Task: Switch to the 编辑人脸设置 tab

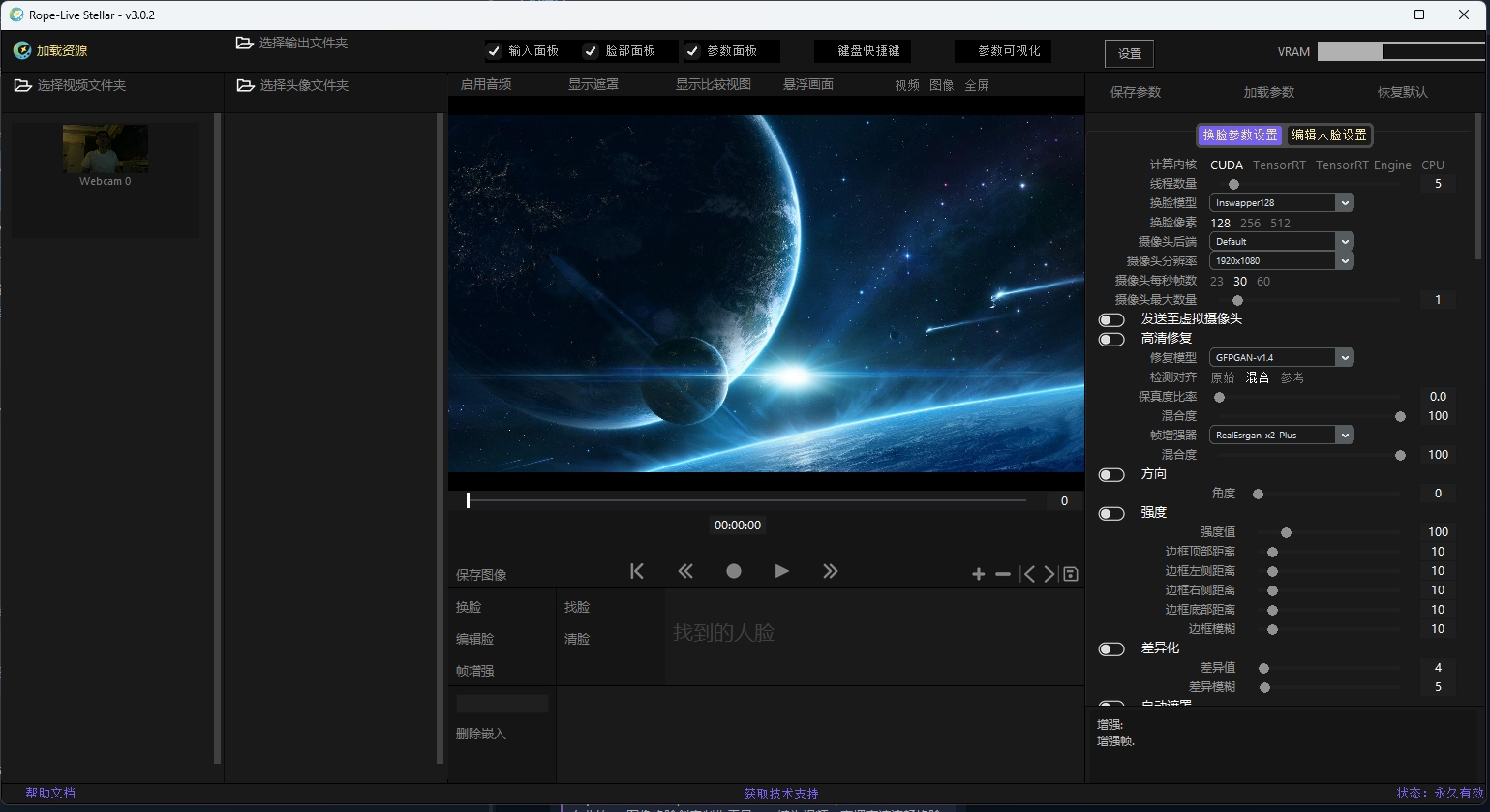Action: coord(1328,135)
